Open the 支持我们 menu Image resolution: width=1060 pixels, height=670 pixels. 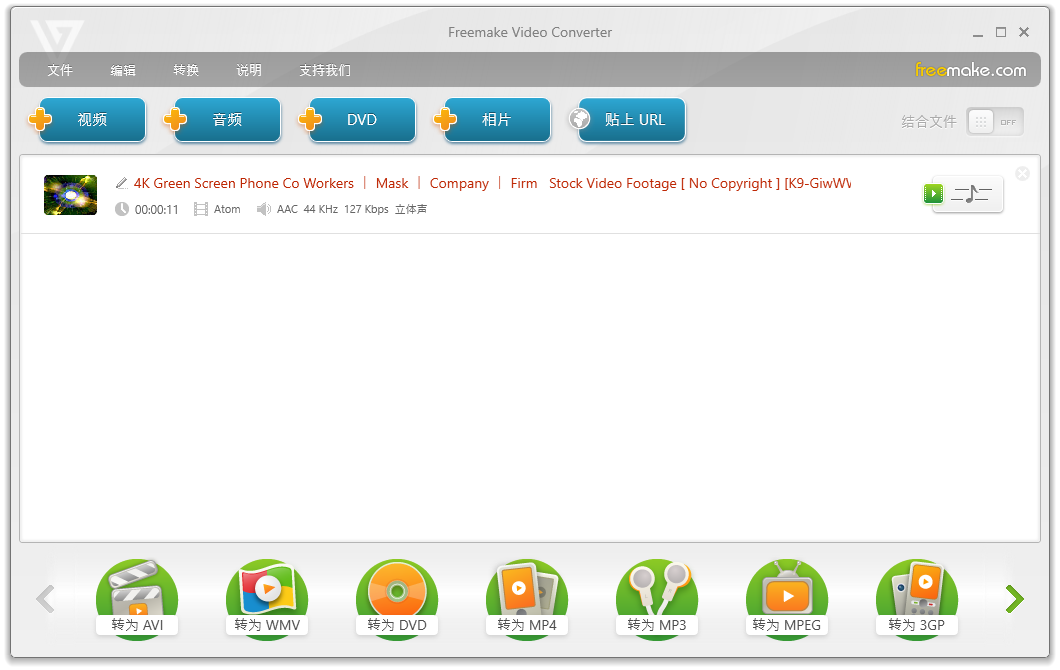coord(325,70)
